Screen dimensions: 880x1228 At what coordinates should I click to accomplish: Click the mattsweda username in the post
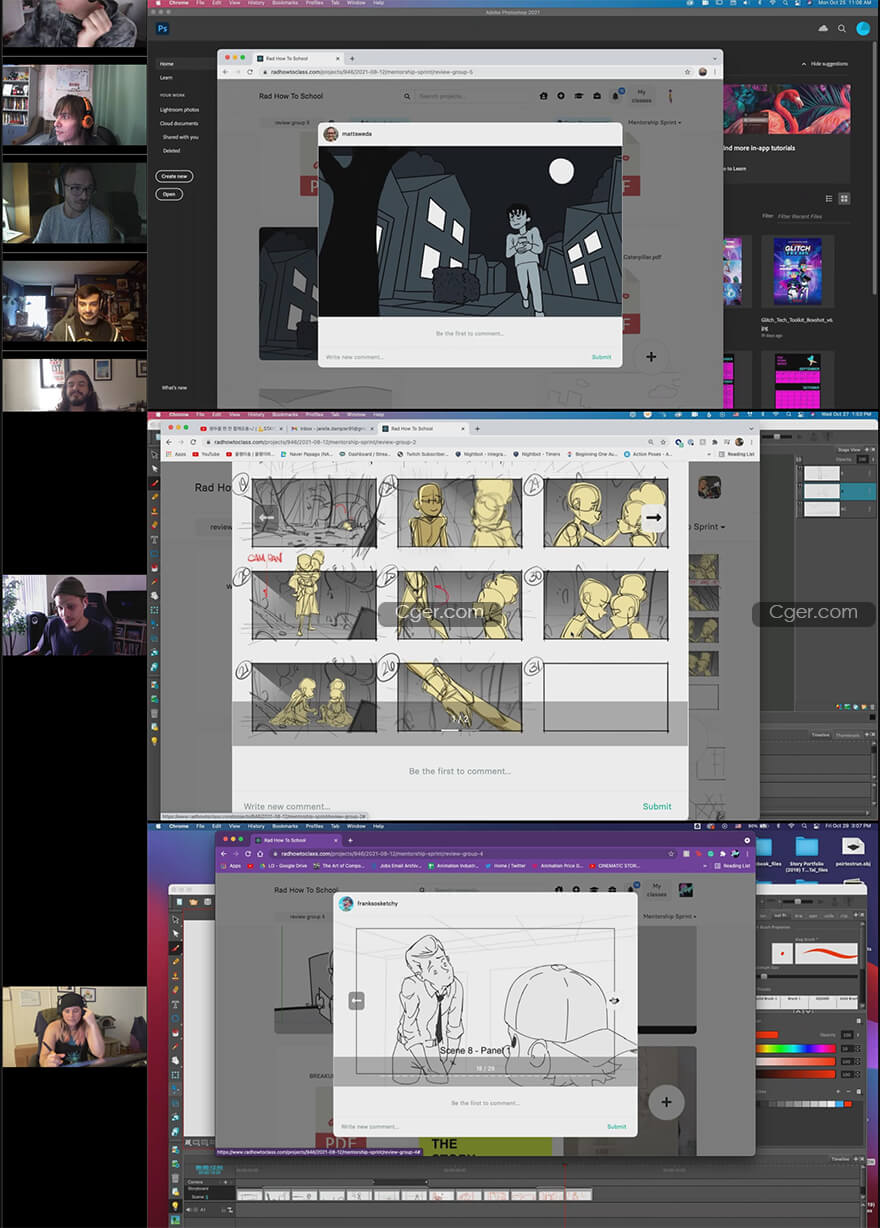[x=356, y=133]
